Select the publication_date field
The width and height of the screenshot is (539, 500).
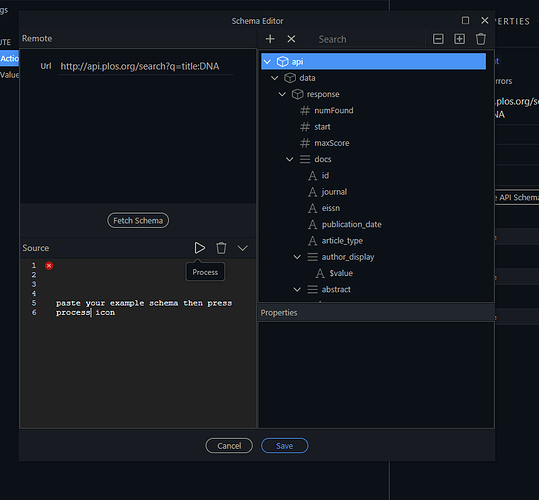[x=351, y=224]
